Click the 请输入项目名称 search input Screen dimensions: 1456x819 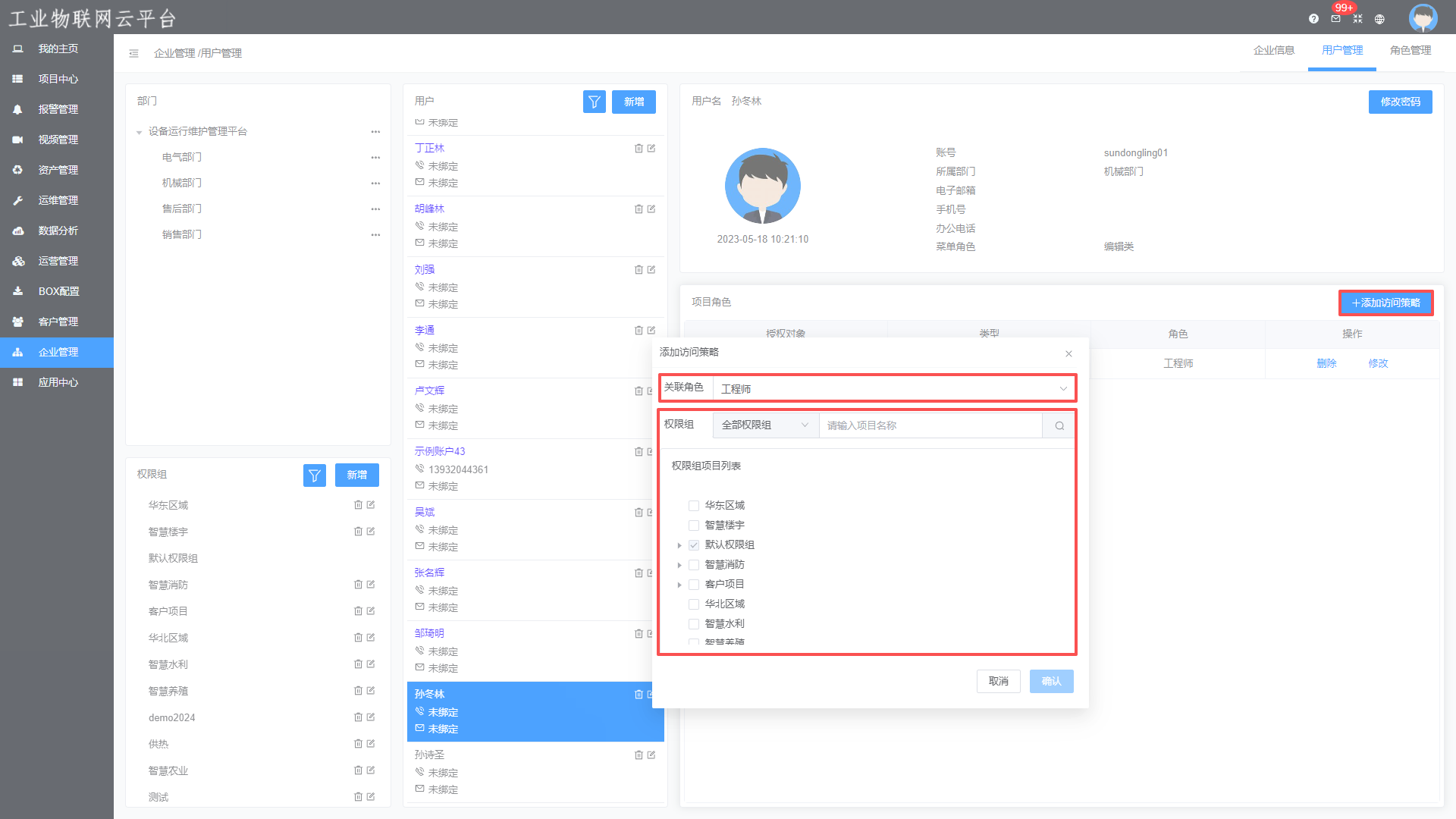pos(930,426)
